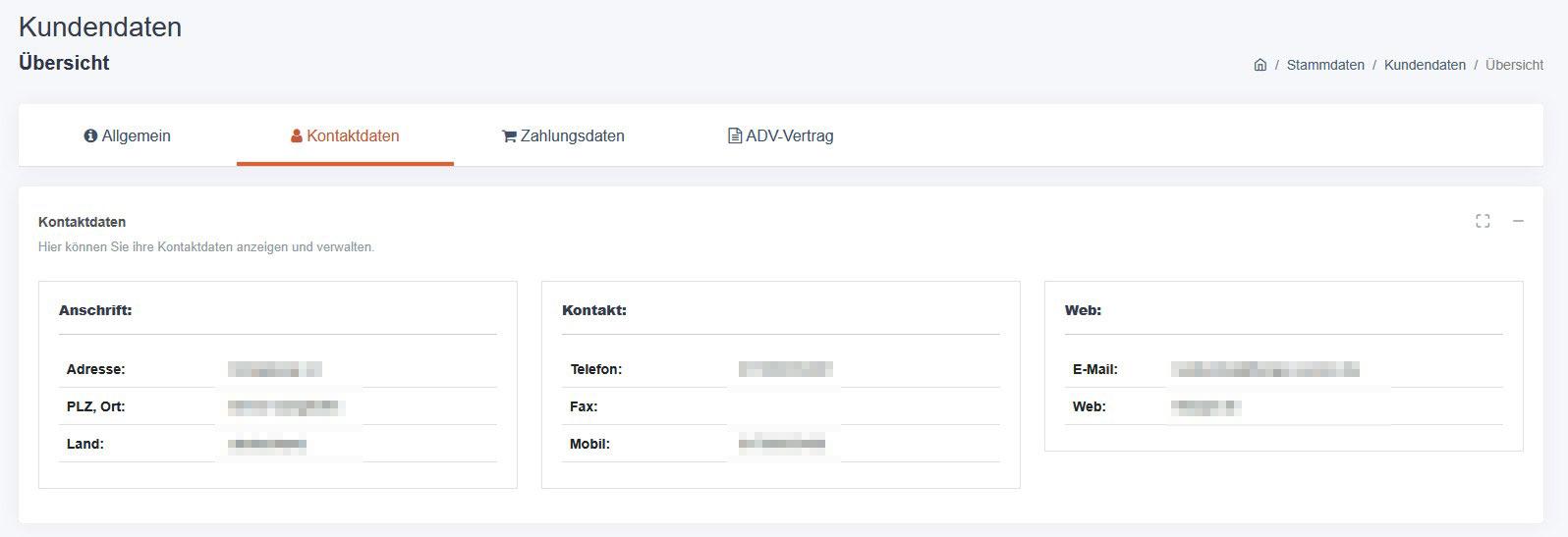Click the document icon beside ADV-Vertrag

(x=734, y=136)
